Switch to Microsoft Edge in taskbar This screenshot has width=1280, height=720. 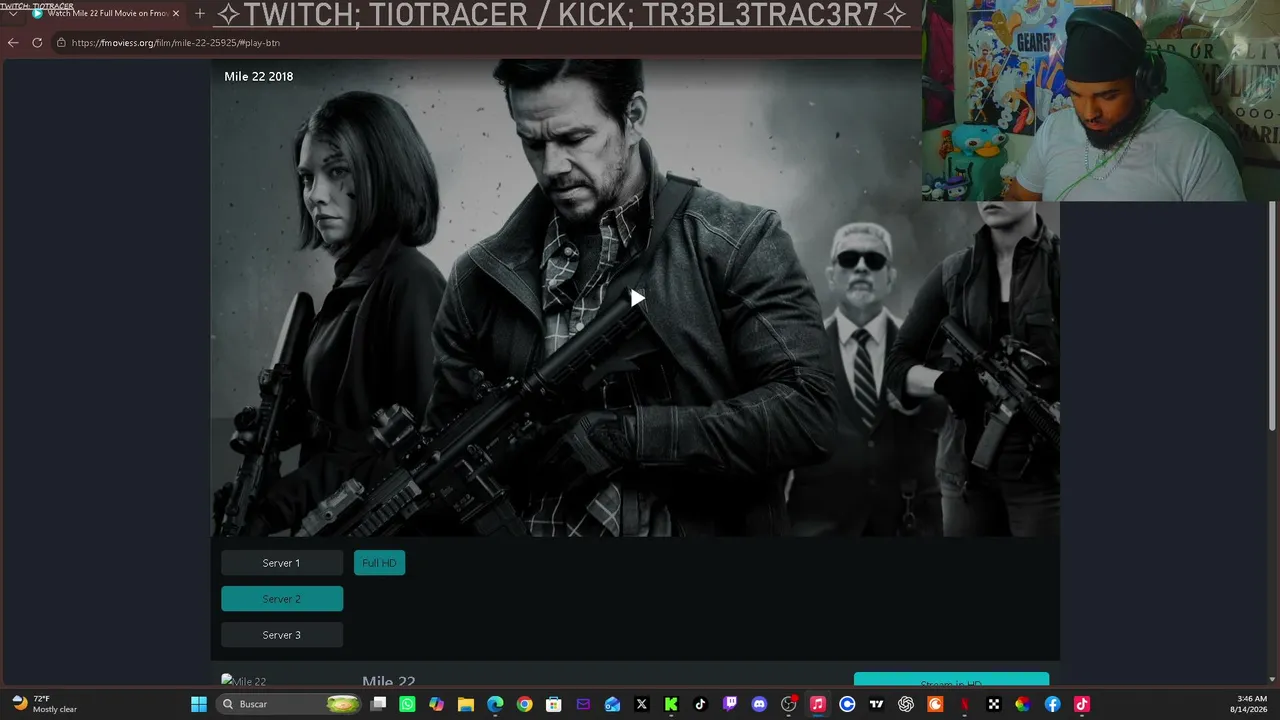tap(495, 704)
